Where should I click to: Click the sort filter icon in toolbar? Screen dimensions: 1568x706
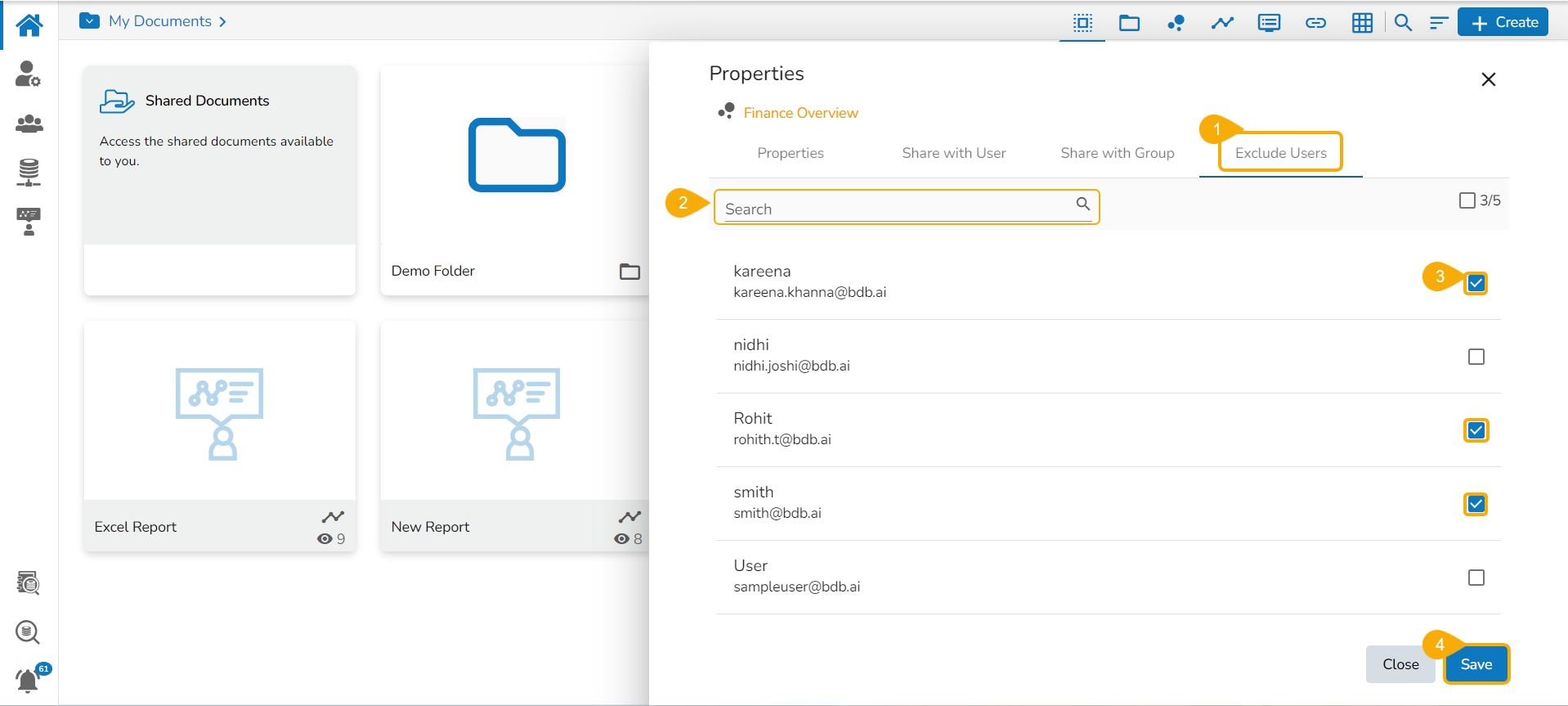(1439, 23)
